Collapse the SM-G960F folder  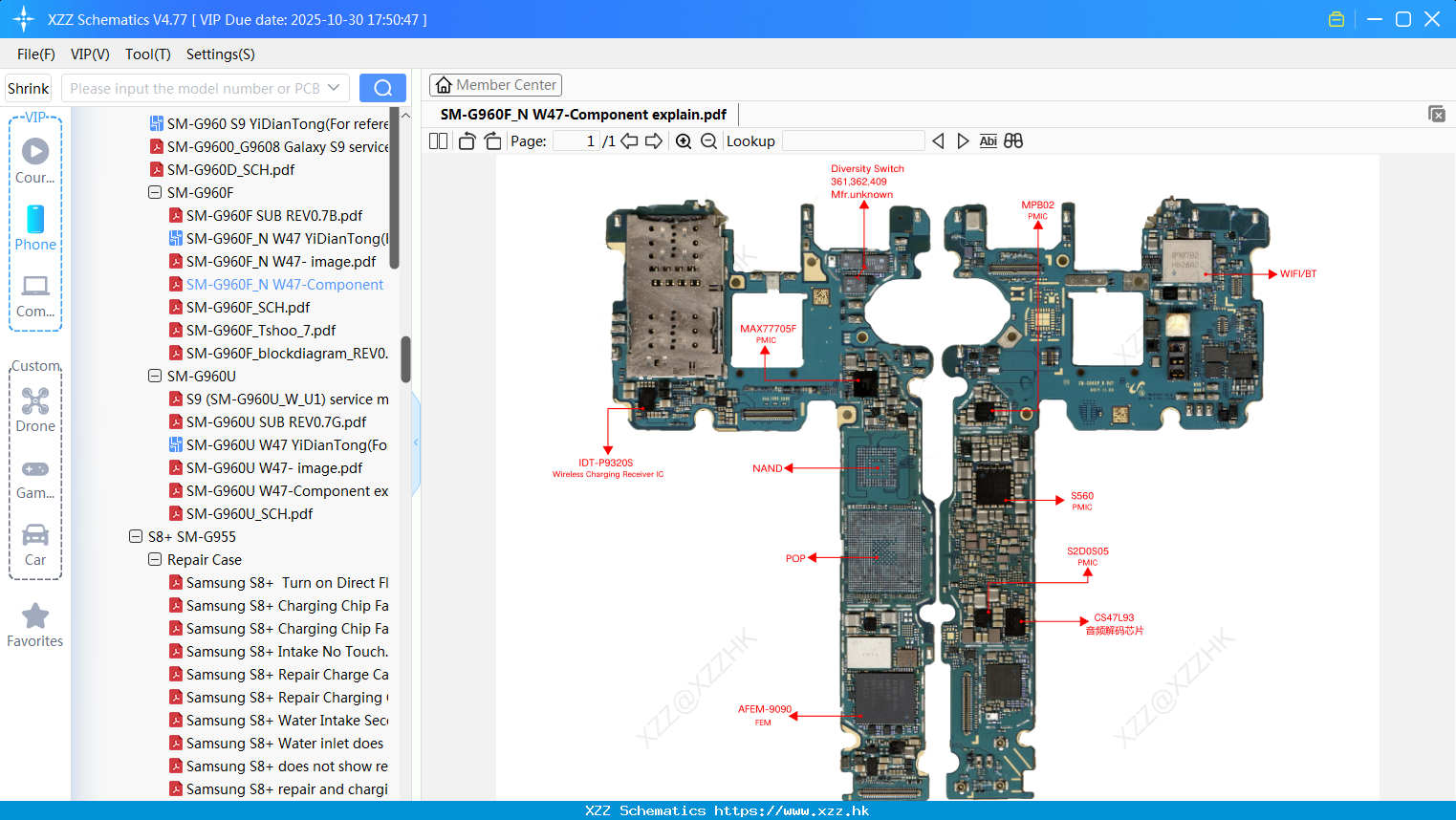coord(154,192)
